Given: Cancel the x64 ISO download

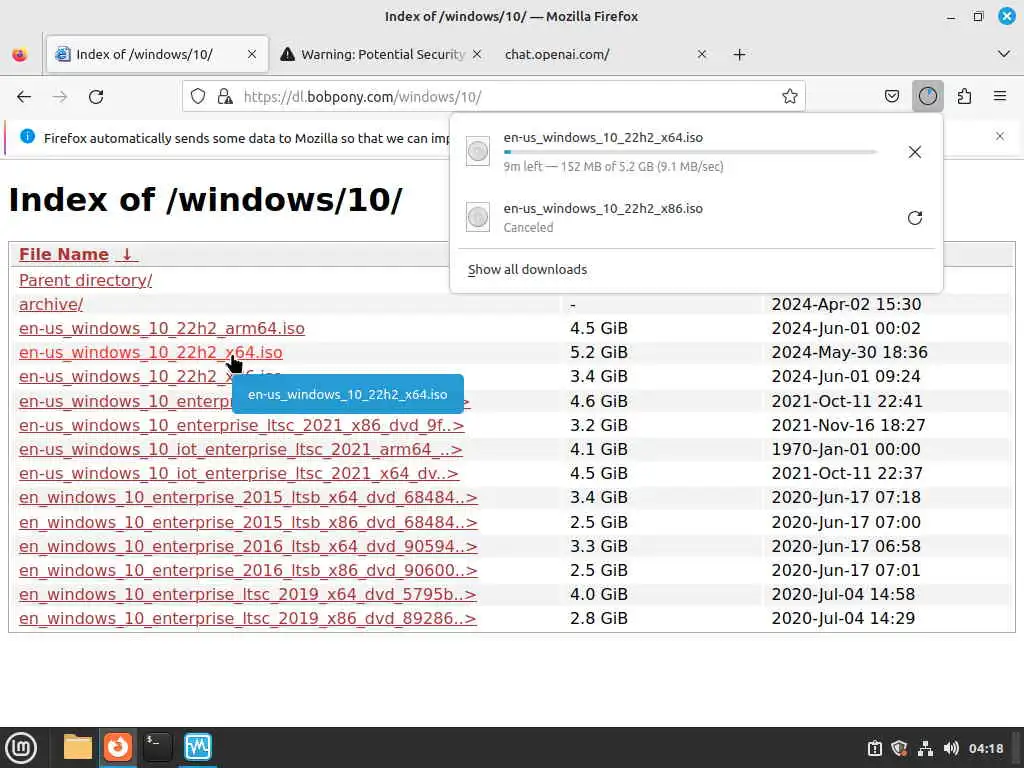Looking at the screenshot, I should 914,152.
